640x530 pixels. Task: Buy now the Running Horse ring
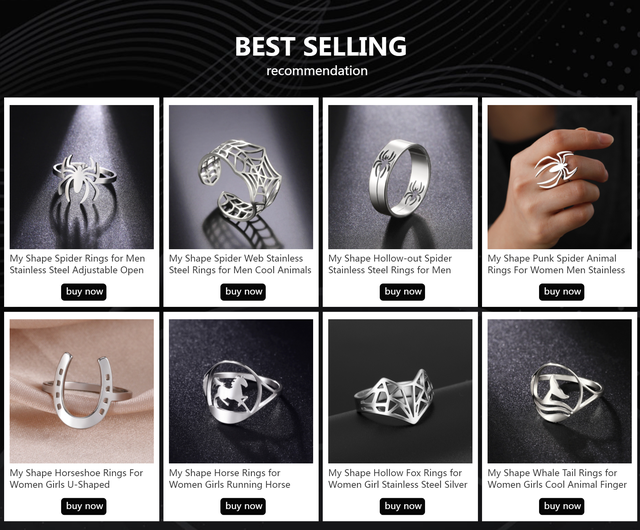243,506
